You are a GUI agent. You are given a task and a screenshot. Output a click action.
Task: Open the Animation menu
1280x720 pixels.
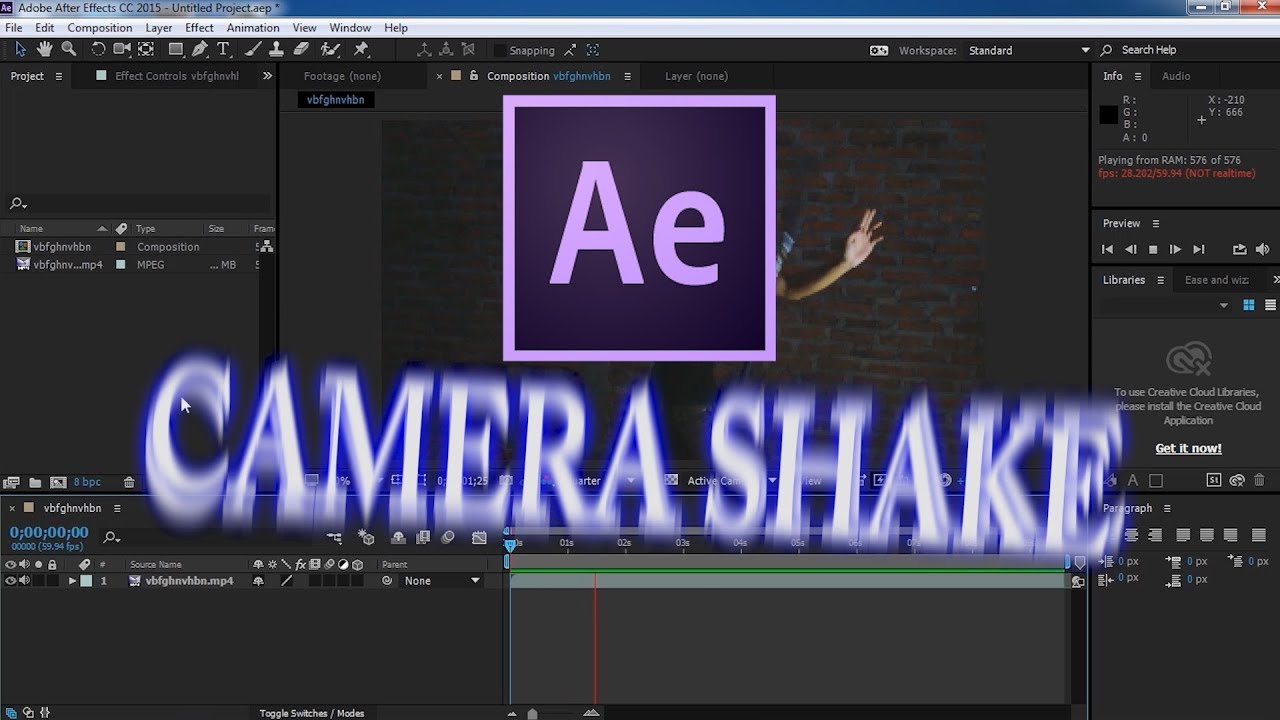(x=253, y=28)
